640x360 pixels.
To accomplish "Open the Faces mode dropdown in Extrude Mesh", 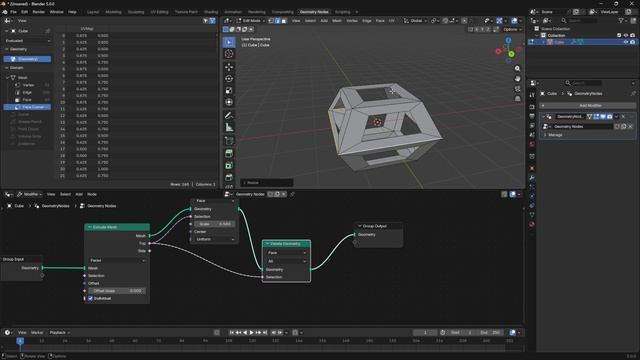I will (117, 260).
